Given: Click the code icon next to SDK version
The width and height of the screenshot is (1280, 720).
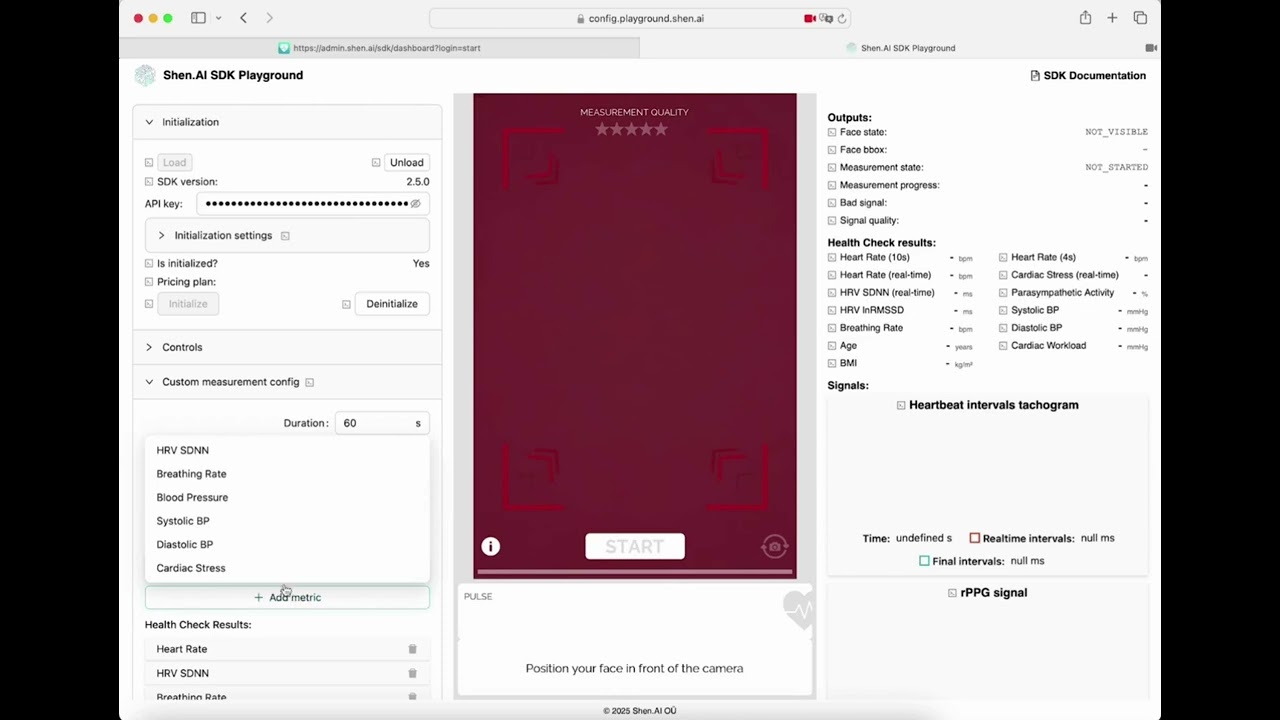Looking at the screenshot, I should tap(149, 182).
